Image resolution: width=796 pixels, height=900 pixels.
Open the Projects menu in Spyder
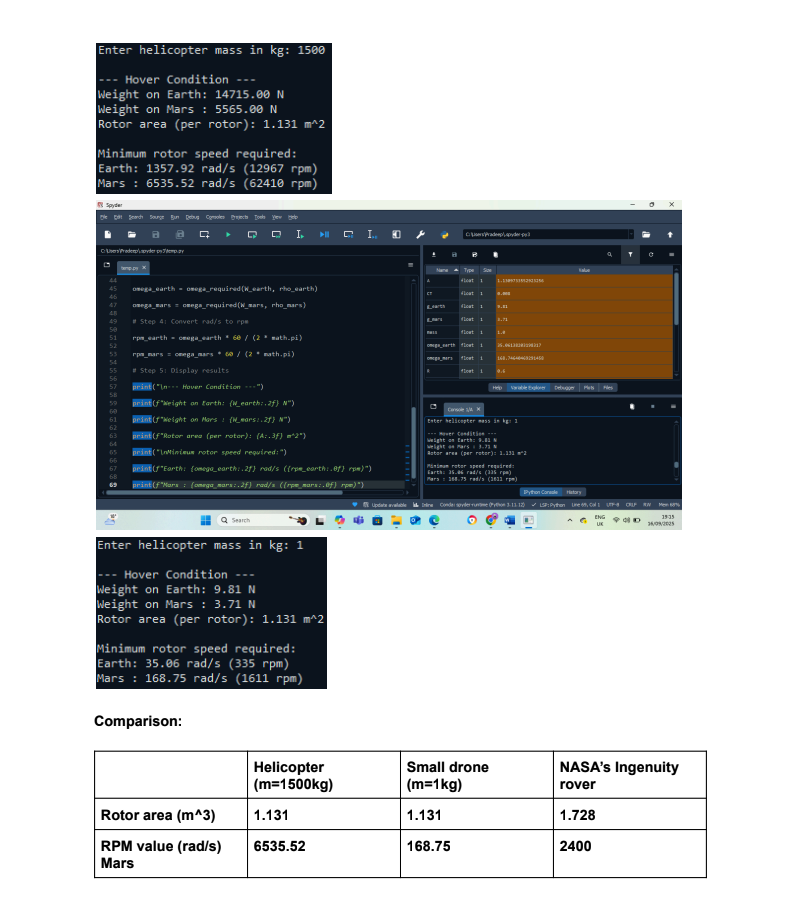coord(239,217)
